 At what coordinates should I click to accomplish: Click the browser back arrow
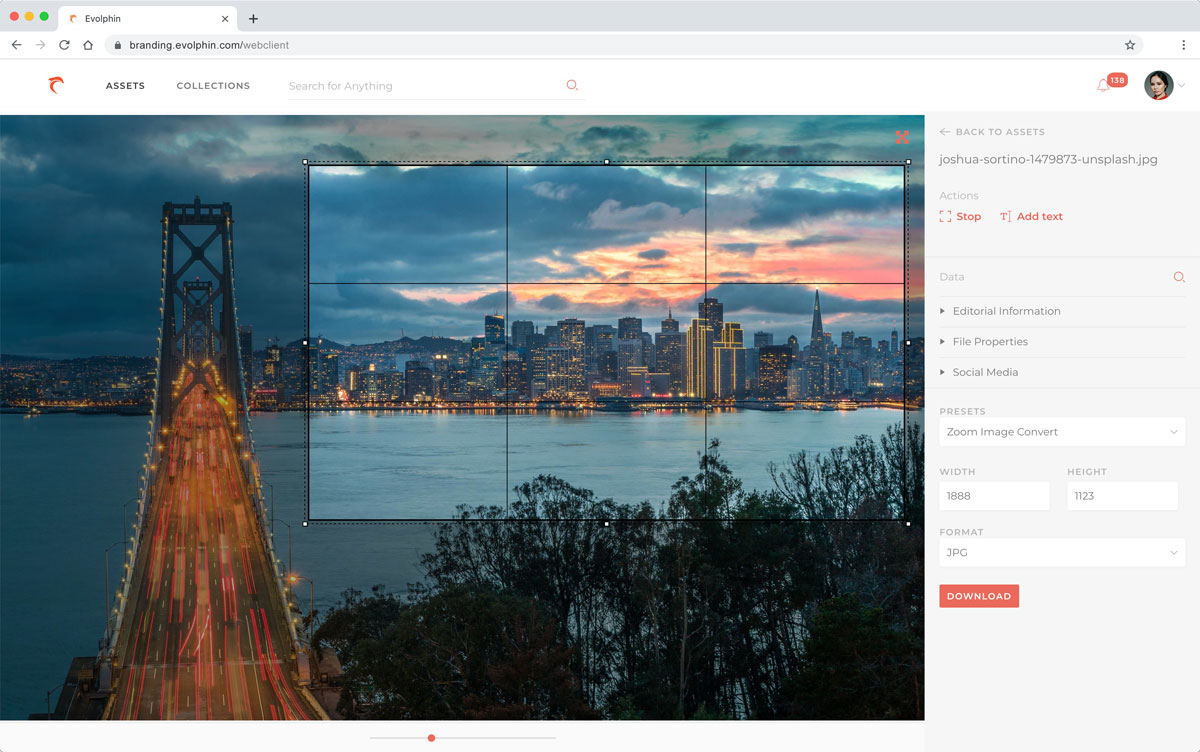point(16,45)
